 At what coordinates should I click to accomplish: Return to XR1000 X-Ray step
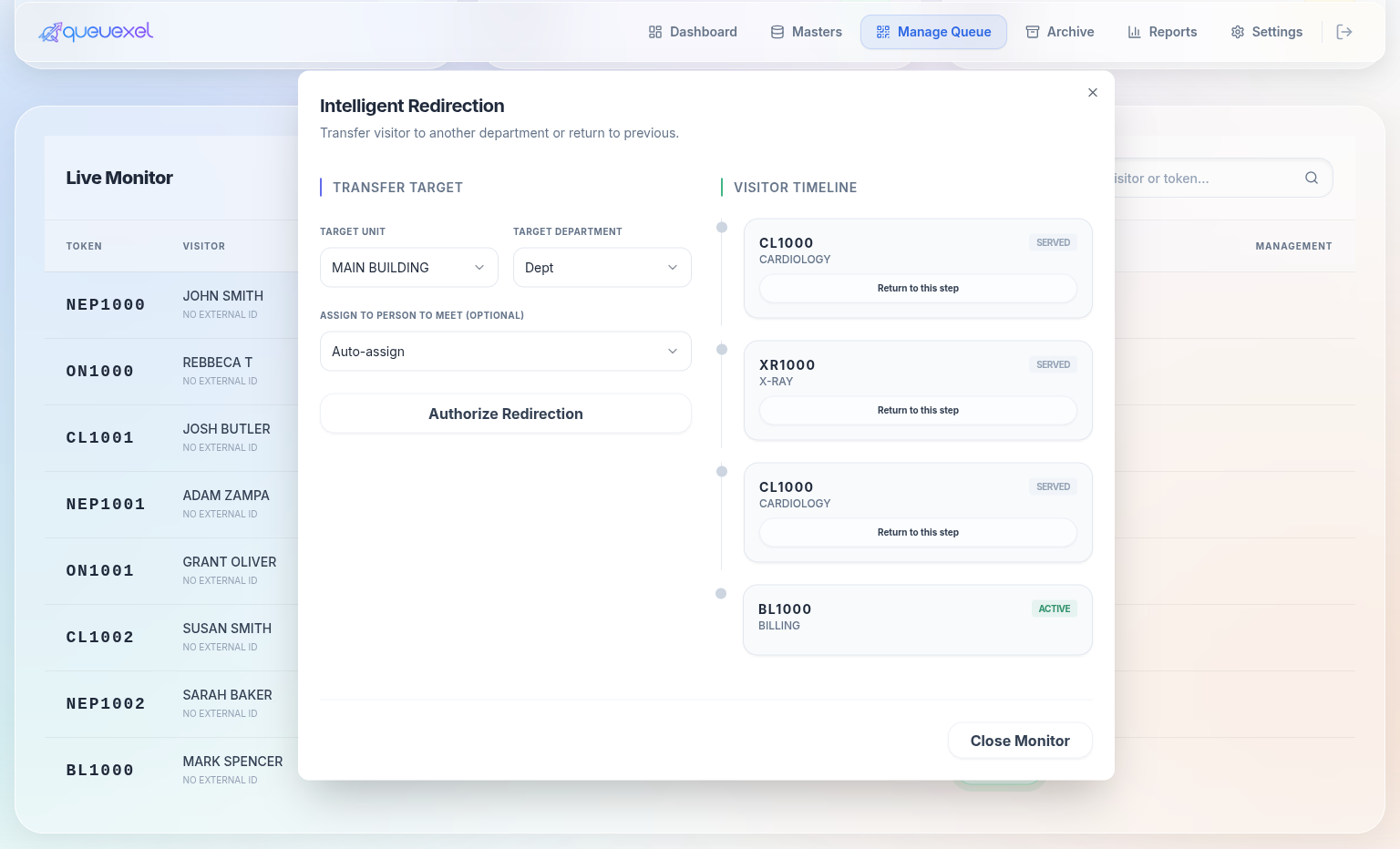tap(918, 410)
